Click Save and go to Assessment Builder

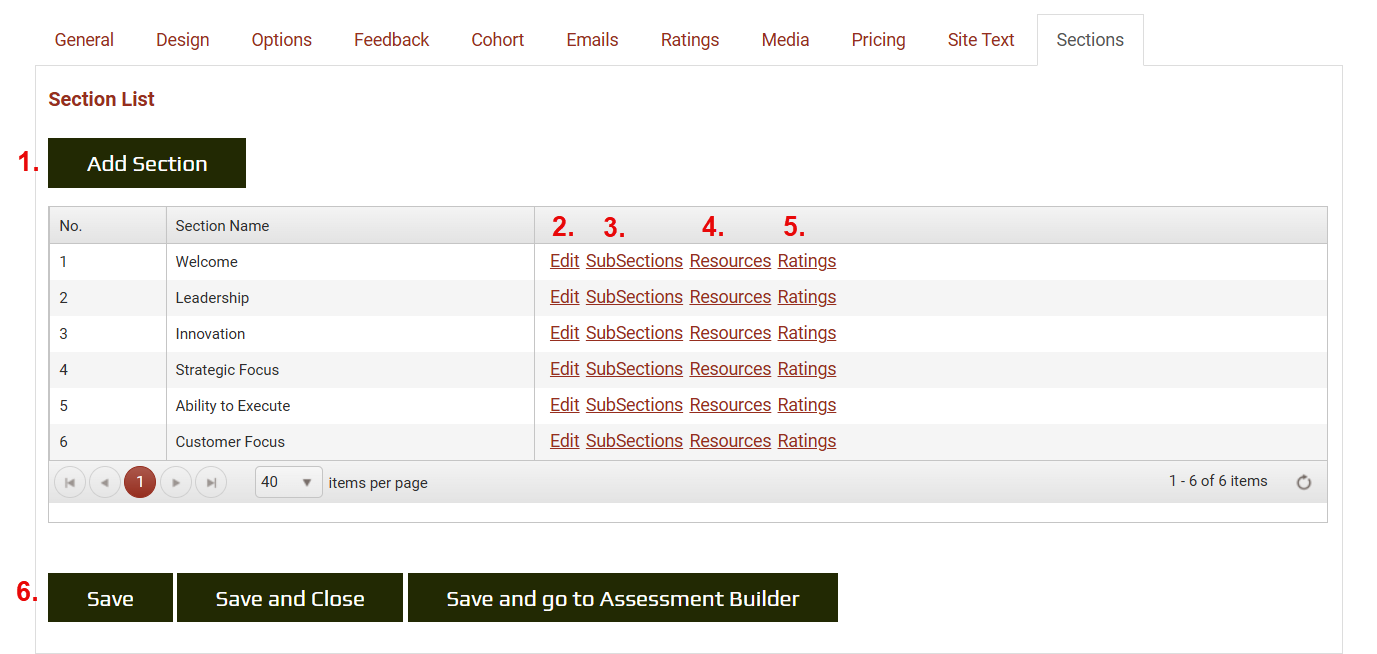click(622, 597)
